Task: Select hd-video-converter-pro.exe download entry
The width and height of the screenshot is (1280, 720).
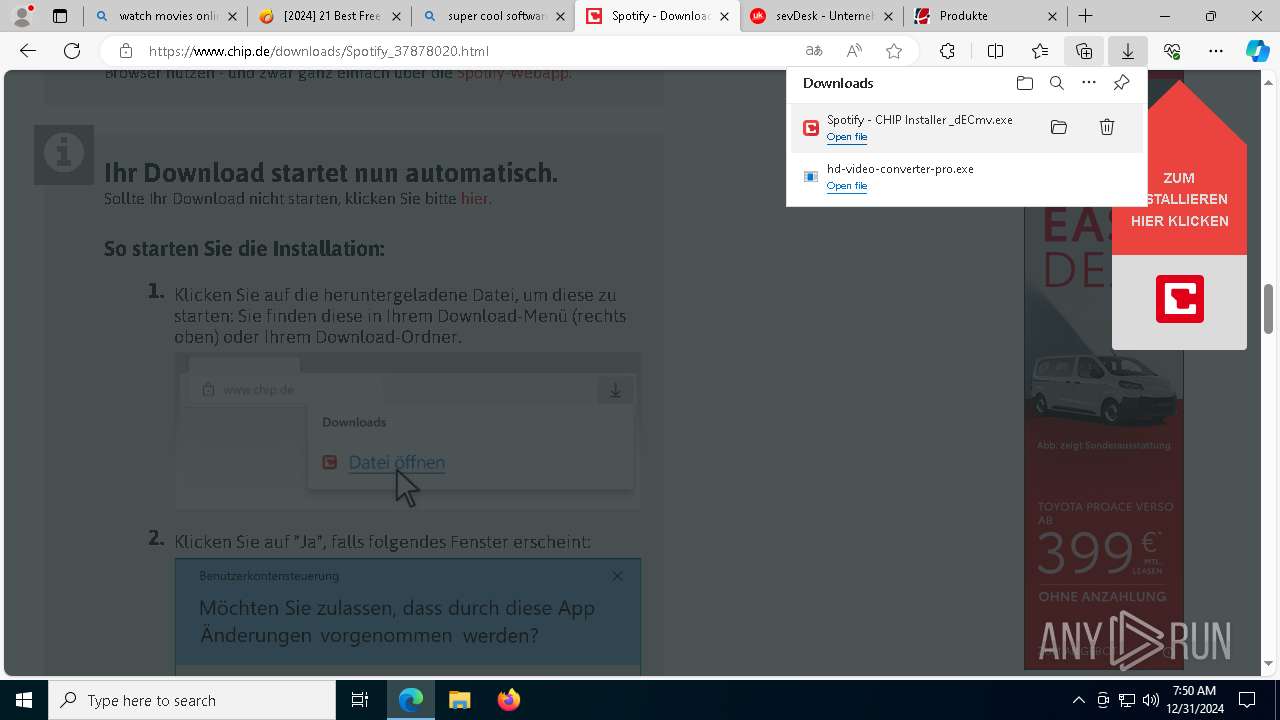Action: pos(966,177)
